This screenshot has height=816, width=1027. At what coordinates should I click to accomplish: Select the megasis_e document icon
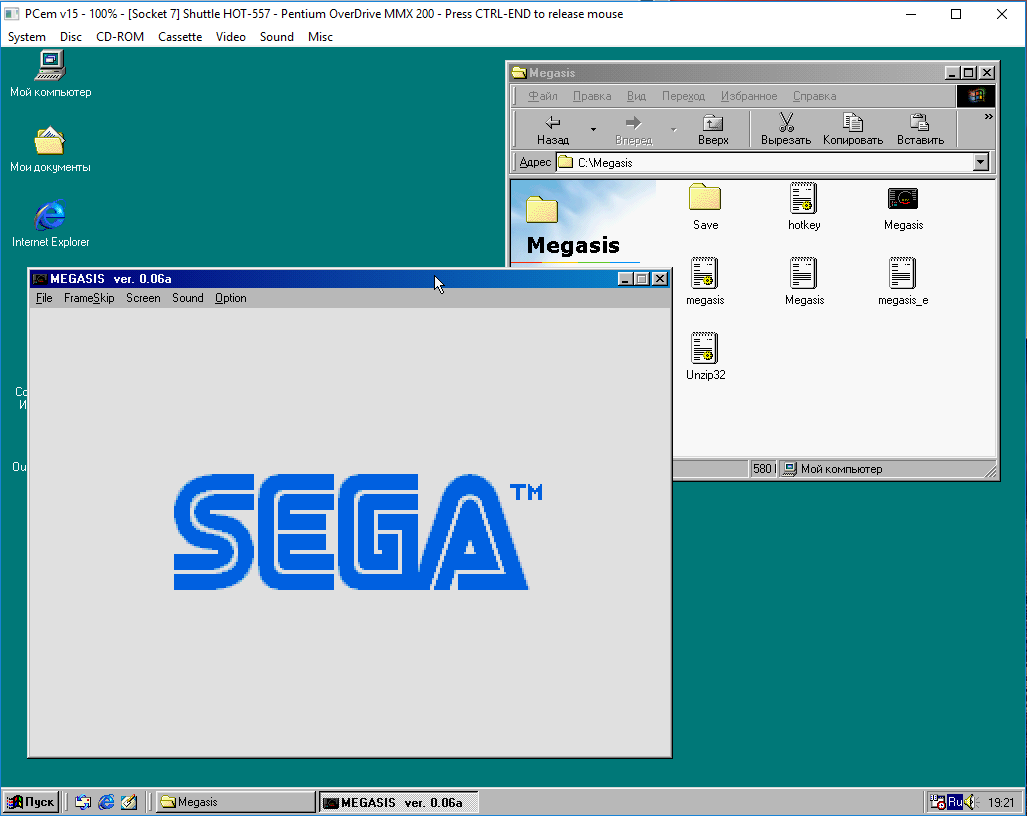[902, 273]
